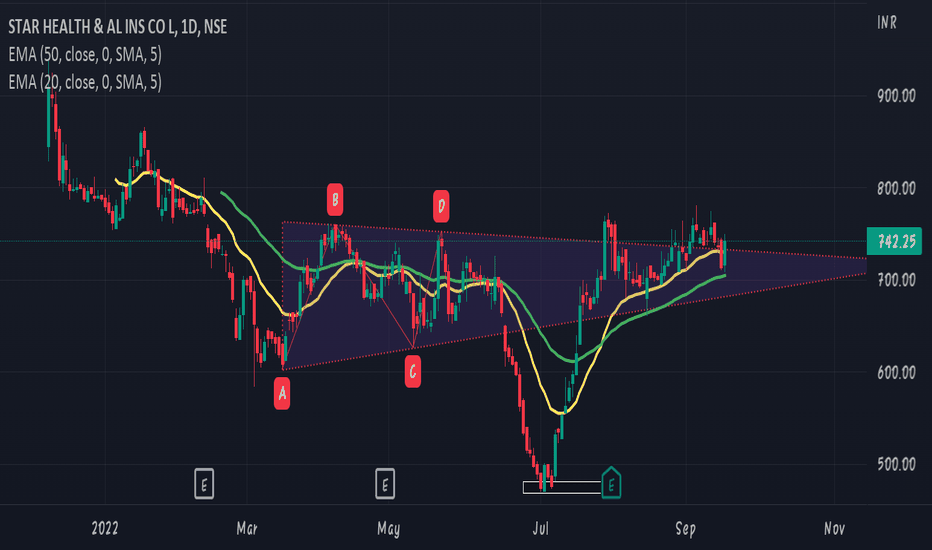
Task: Select the white rectangle drawing at July low
Action: [x=562, y=488]
